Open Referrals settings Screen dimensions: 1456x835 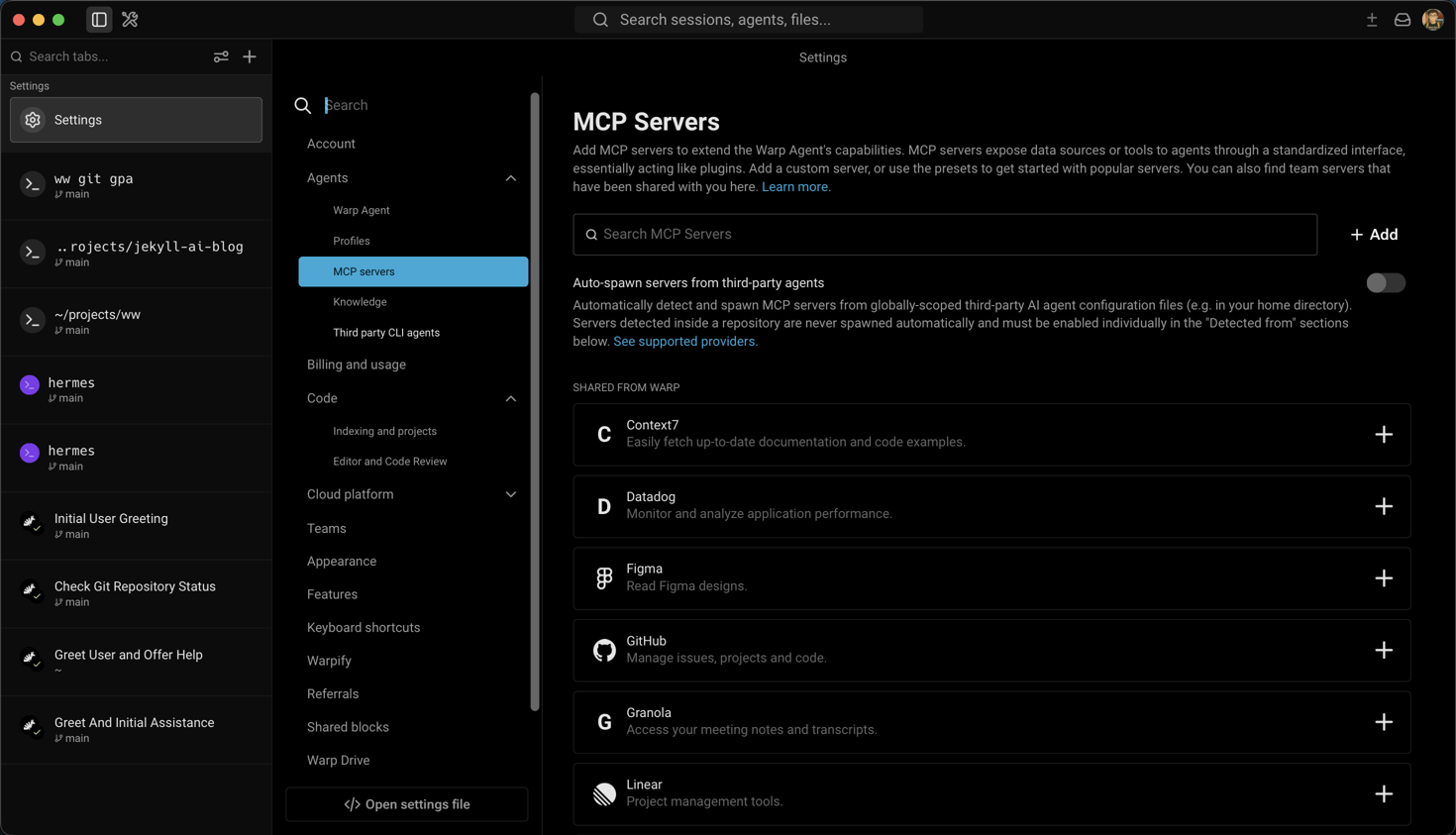coord(333,694)
